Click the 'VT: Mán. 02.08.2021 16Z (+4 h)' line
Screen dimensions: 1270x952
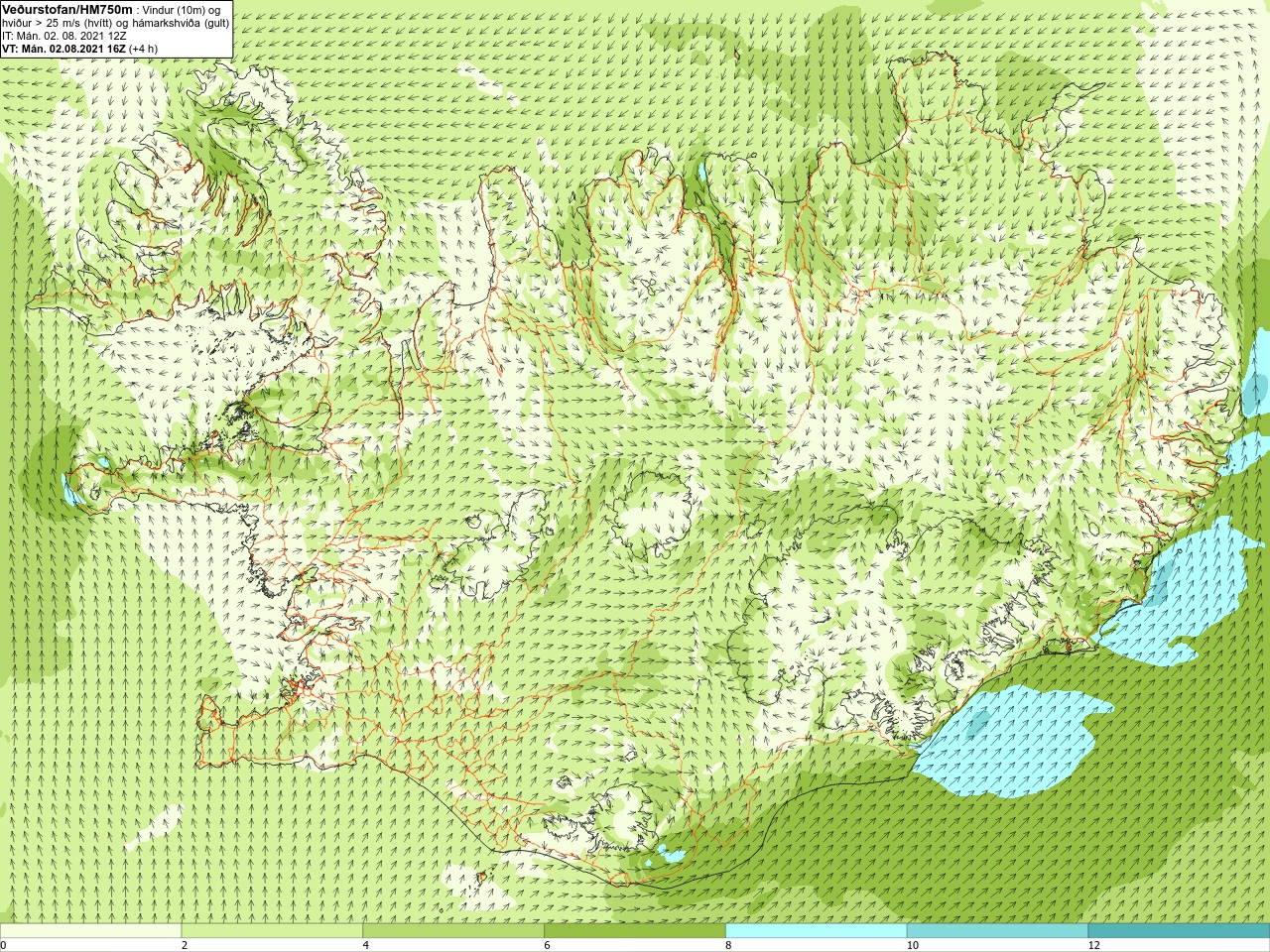pyautogui.click(x=79, y=49)
